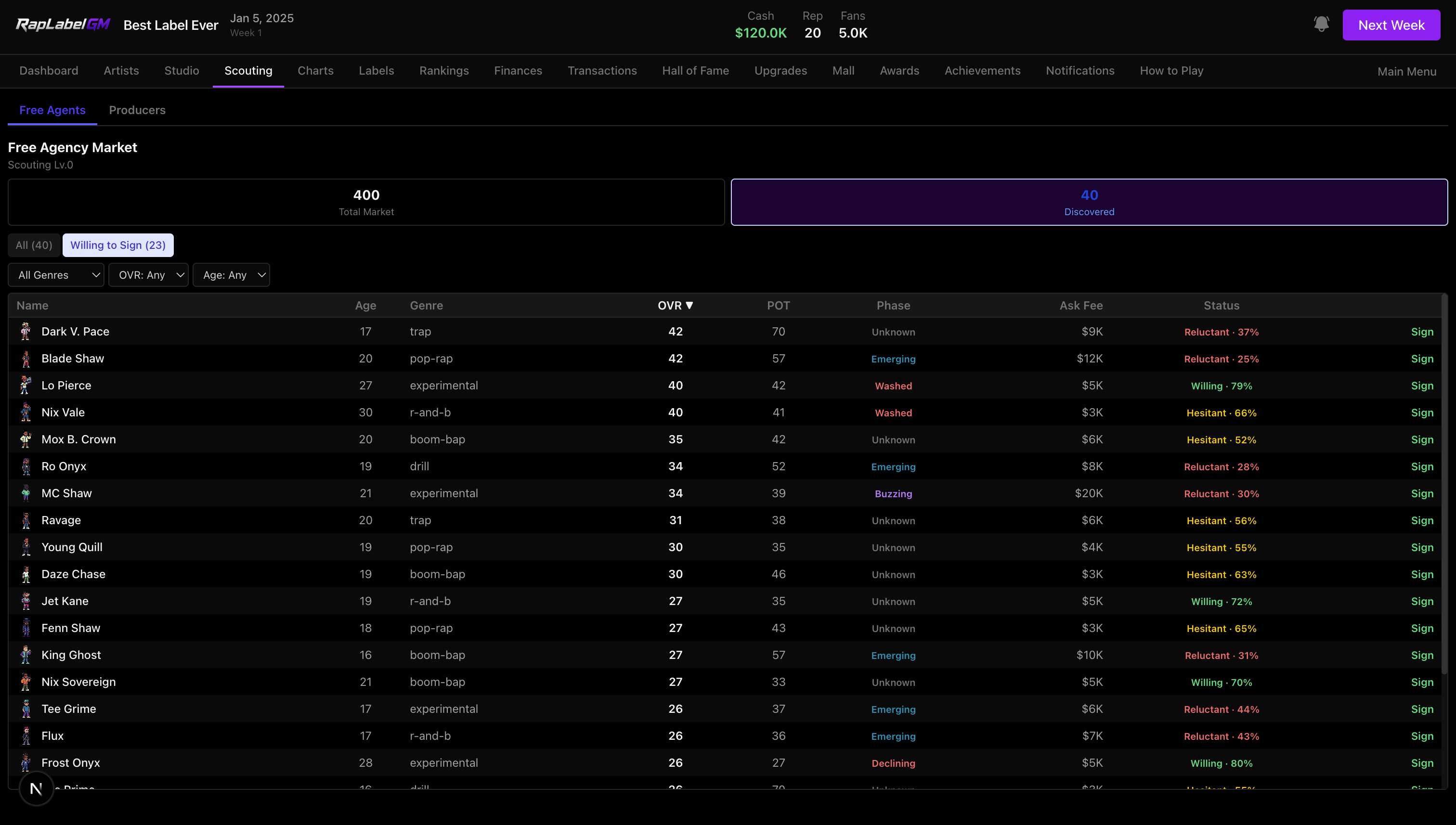Click King Ghost's $10K ask fee
1456x825 pixels.
click(1089, 655)
